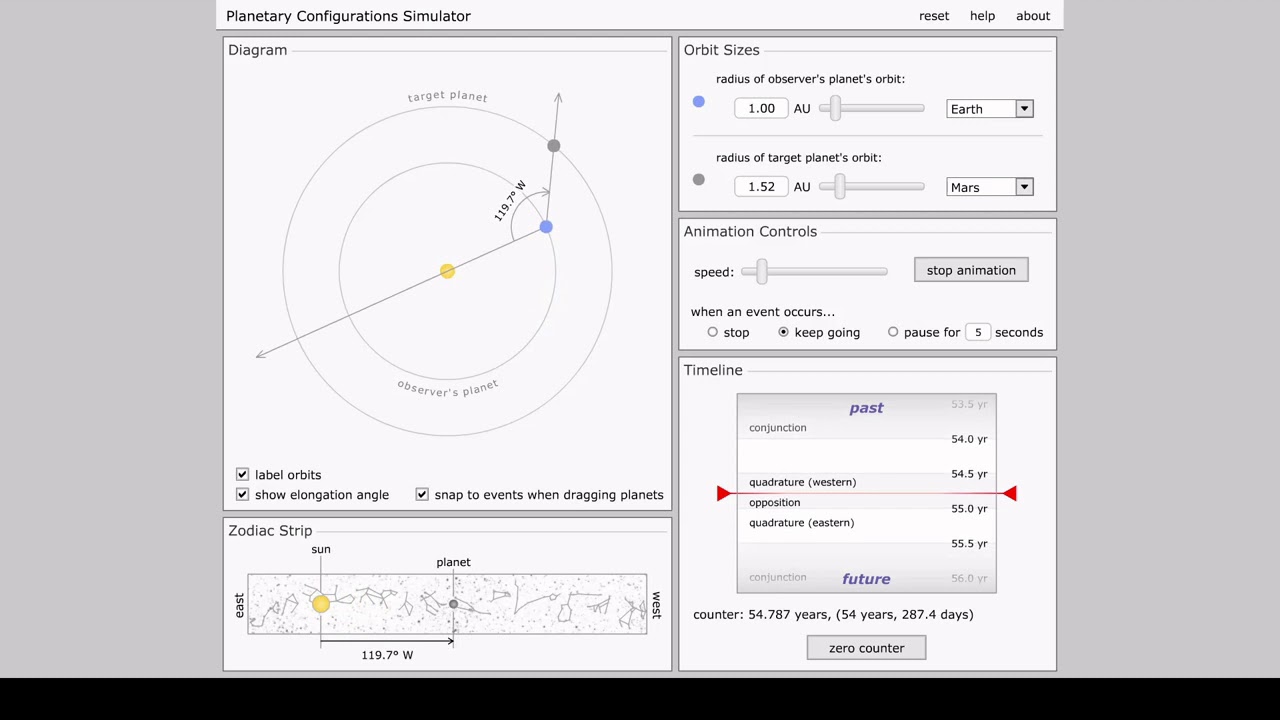Viewport: 1280px width, 720px height.
Task: Click the 119.7° W value under Zodiac Strip
Action: (387, 655)
